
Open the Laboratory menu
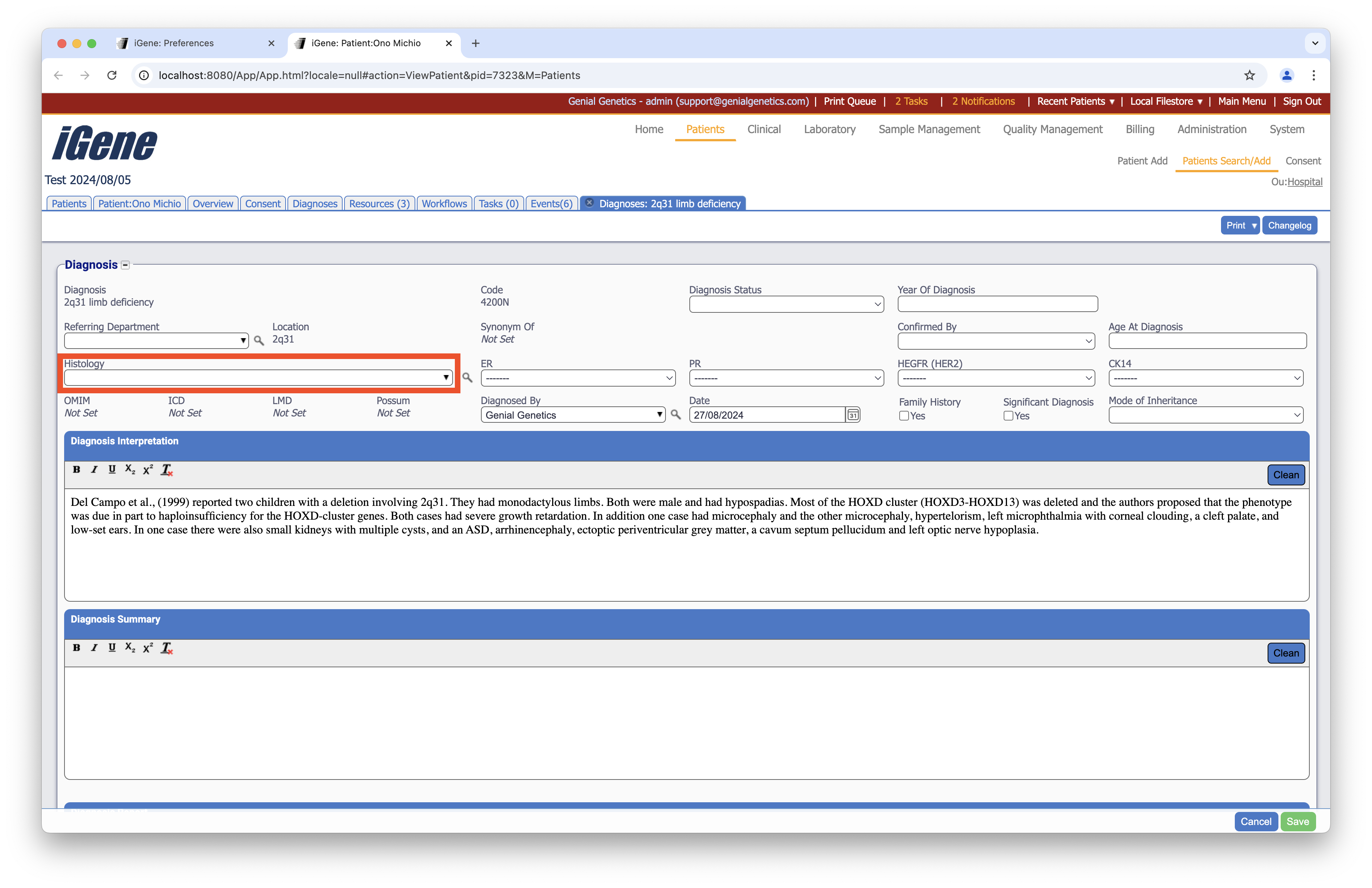(829, 129)
